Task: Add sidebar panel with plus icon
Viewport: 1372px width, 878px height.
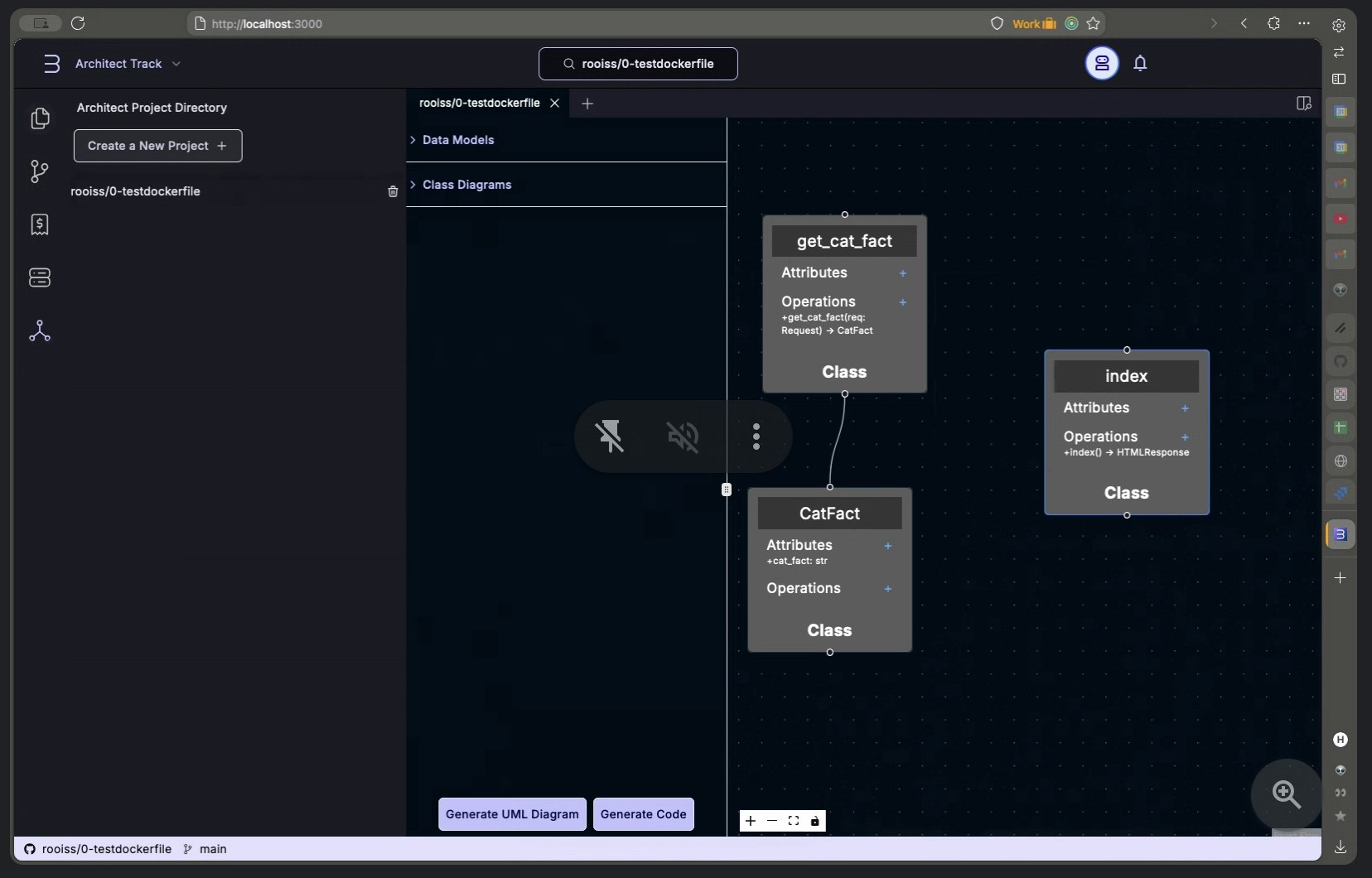Action: tap(1341, 577)
